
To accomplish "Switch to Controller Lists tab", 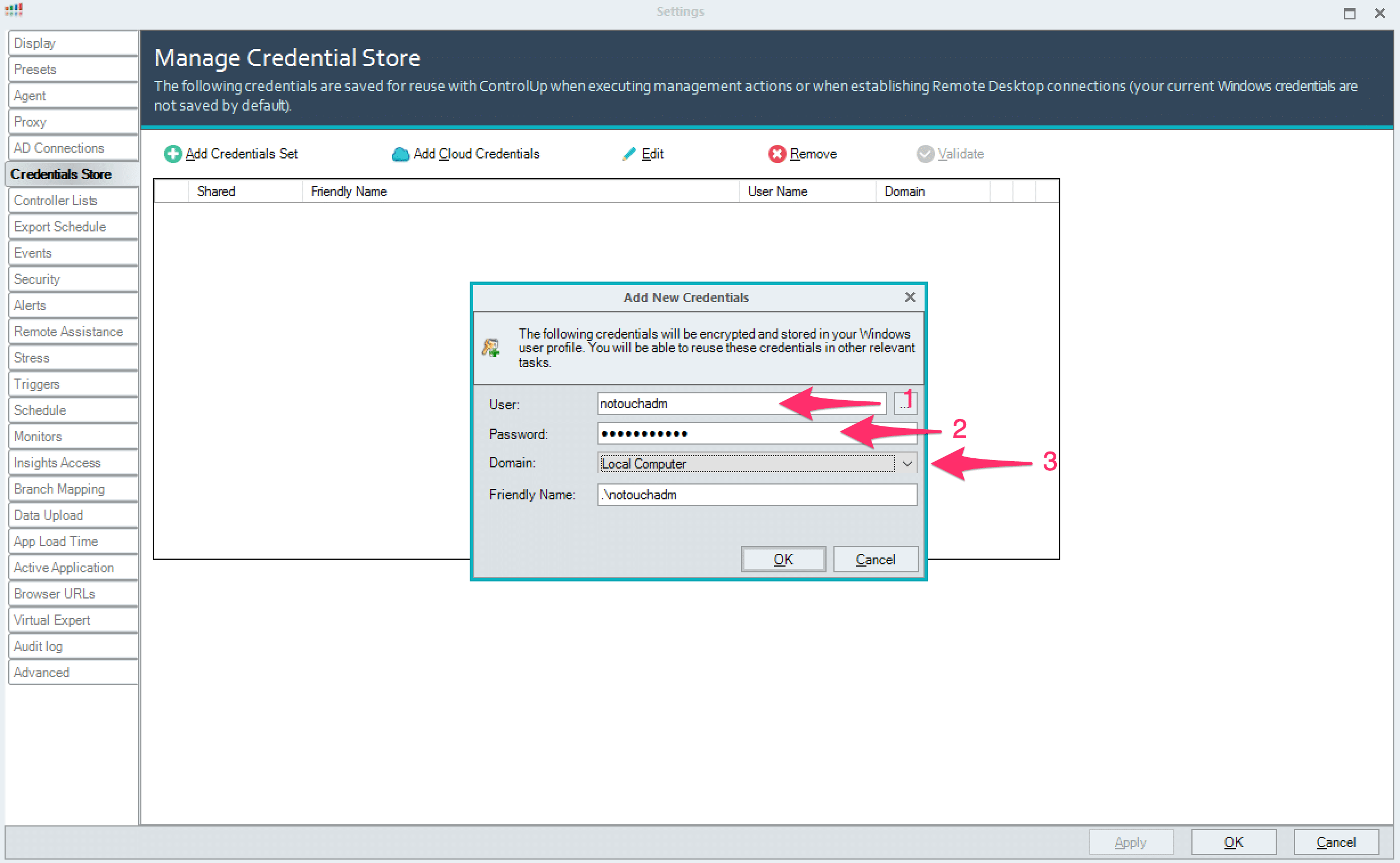I will pos(73,201).
